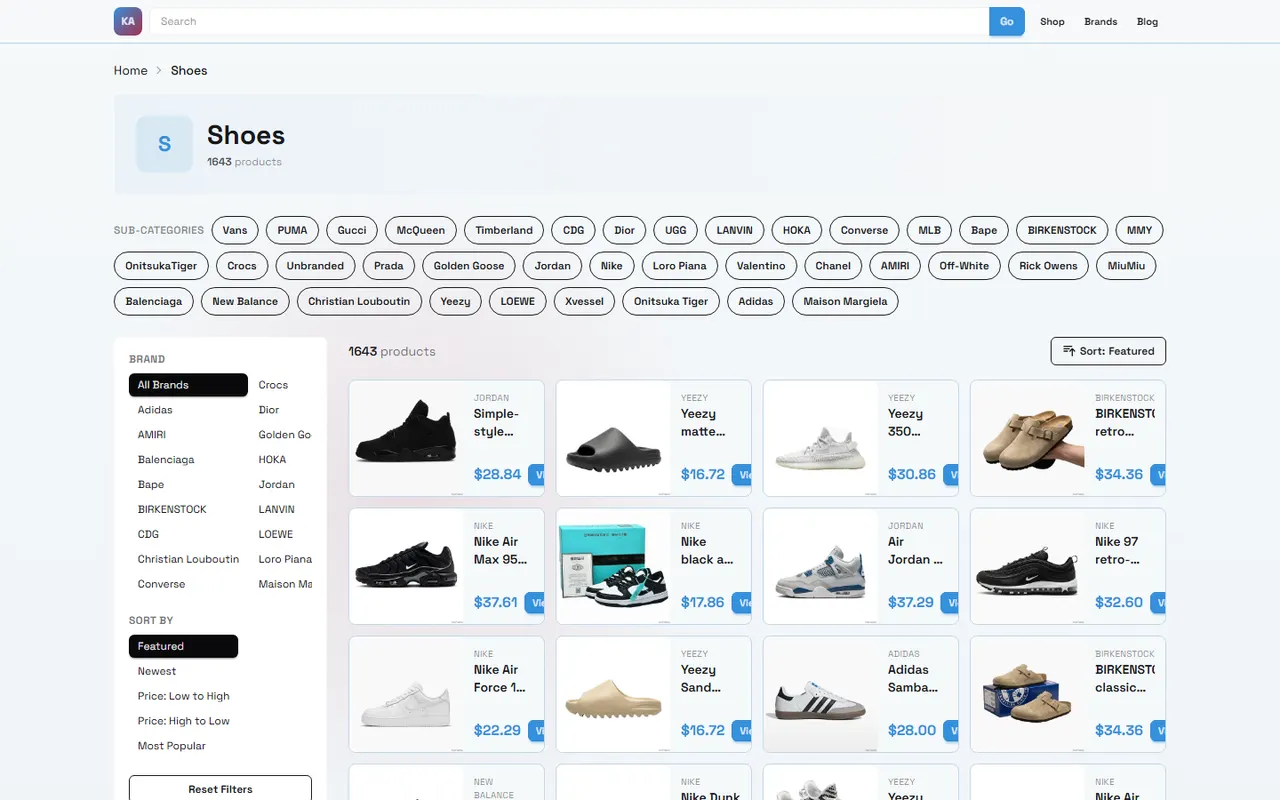The height and width of the screenshot is (800, 1280).
Task: Click the Reset Filters button
Action: [220, 789]
